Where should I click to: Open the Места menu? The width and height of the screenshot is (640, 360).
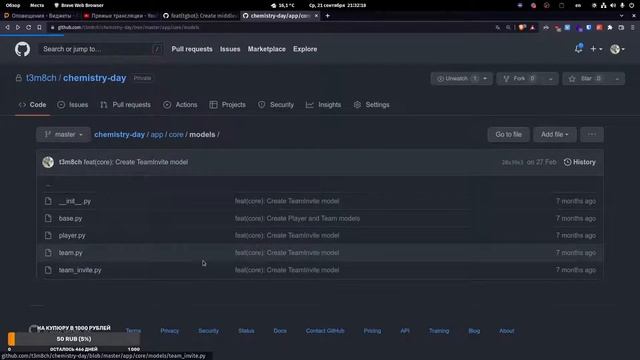37,5
